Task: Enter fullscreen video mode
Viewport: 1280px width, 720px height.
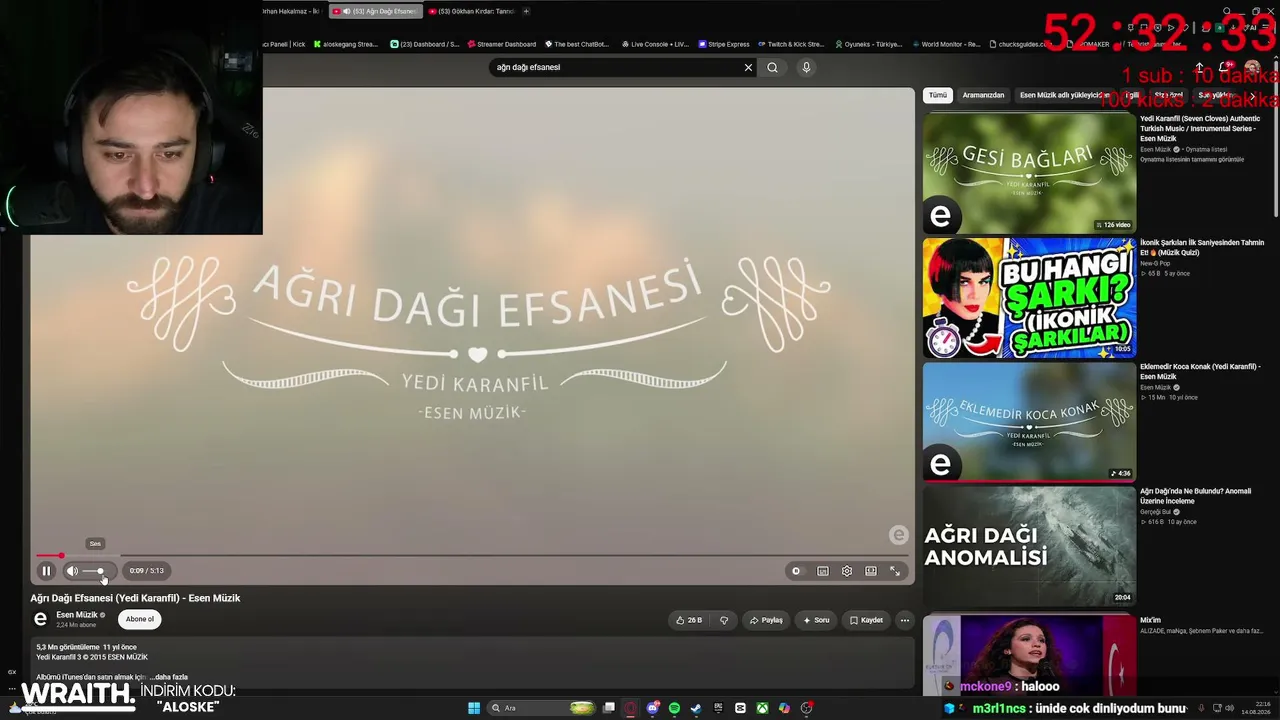Action: 895,571
